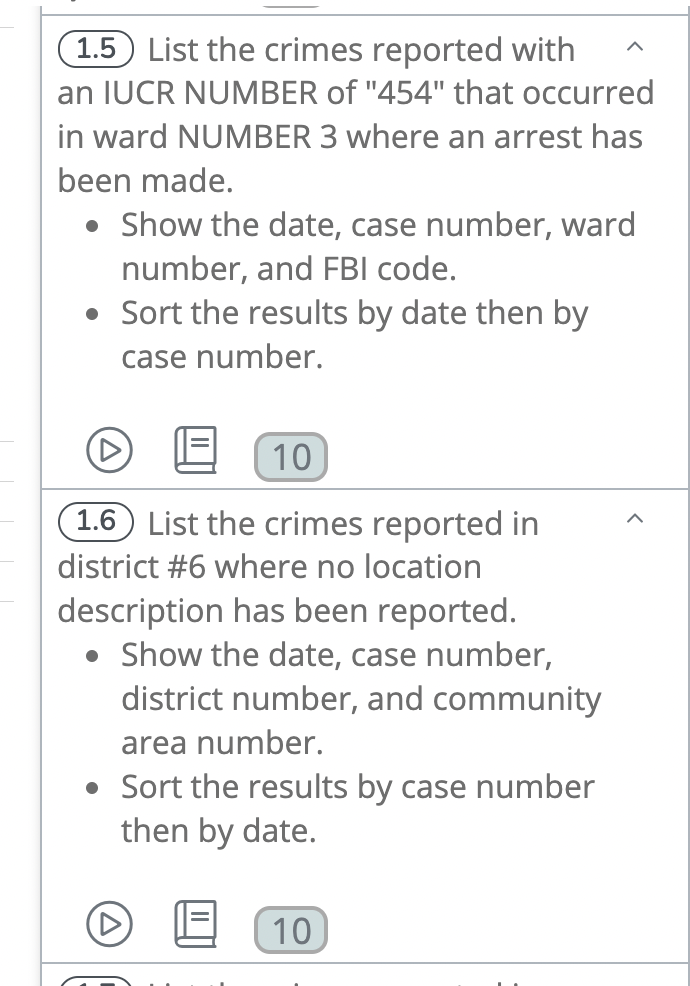Click the play icon nearest the bottom card
The height and width of the screenshot is (986, 690).
point(110,922)
